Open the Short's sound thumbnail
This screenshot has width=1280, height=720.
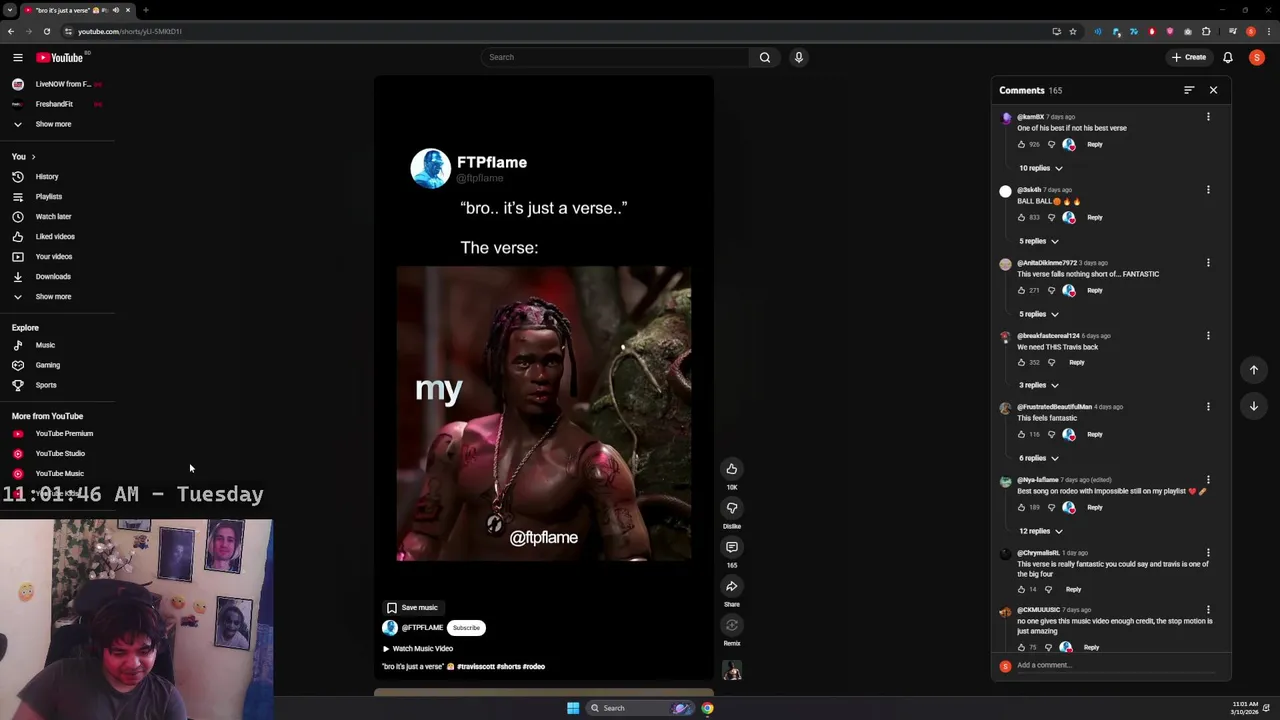pyautogui.click(x=732, y=671)
